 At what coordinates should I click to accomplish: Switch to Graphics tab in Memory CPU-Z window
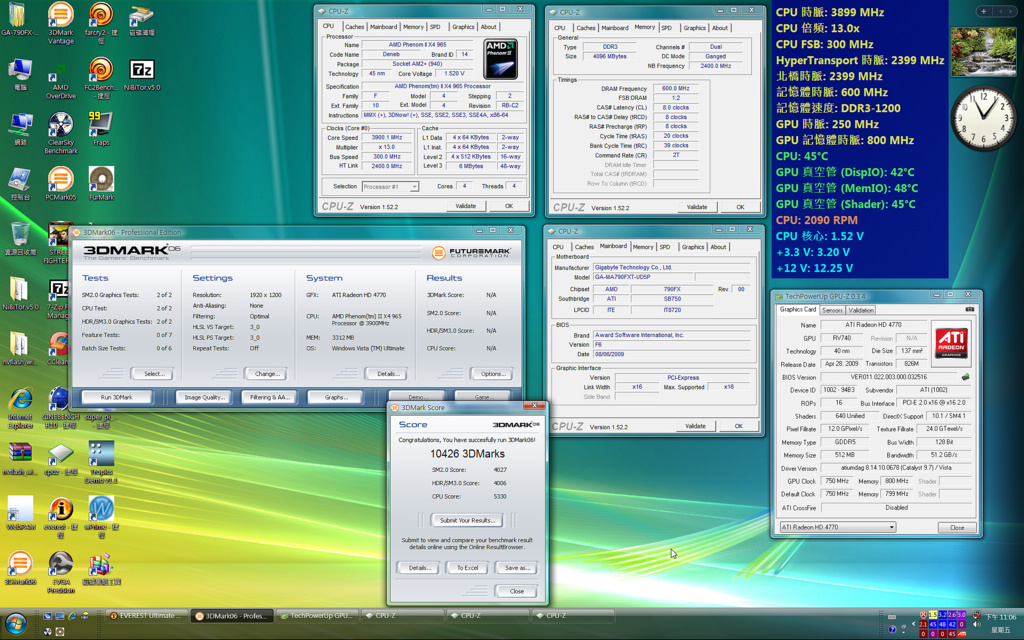pos(694,28)
